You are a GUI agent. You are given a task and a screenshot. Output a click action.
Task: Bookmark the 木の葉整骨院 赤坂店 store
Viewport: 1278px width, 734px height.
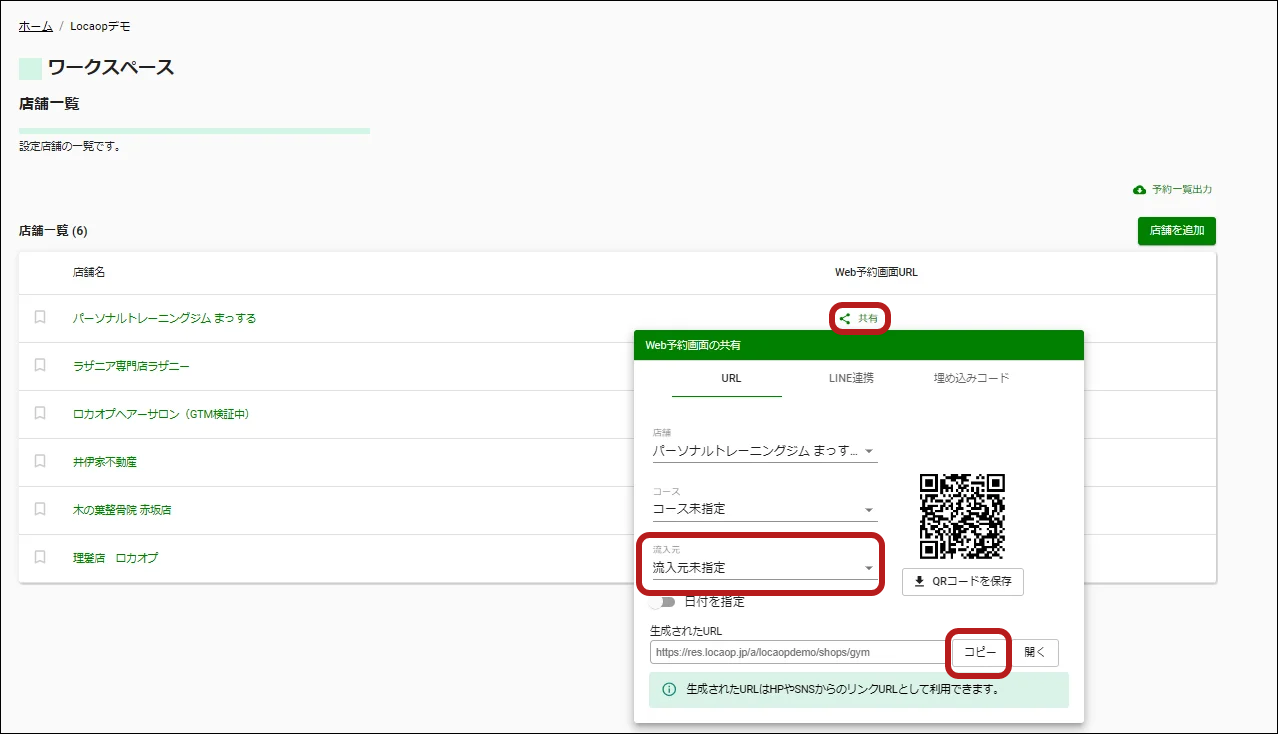[40, 509]
